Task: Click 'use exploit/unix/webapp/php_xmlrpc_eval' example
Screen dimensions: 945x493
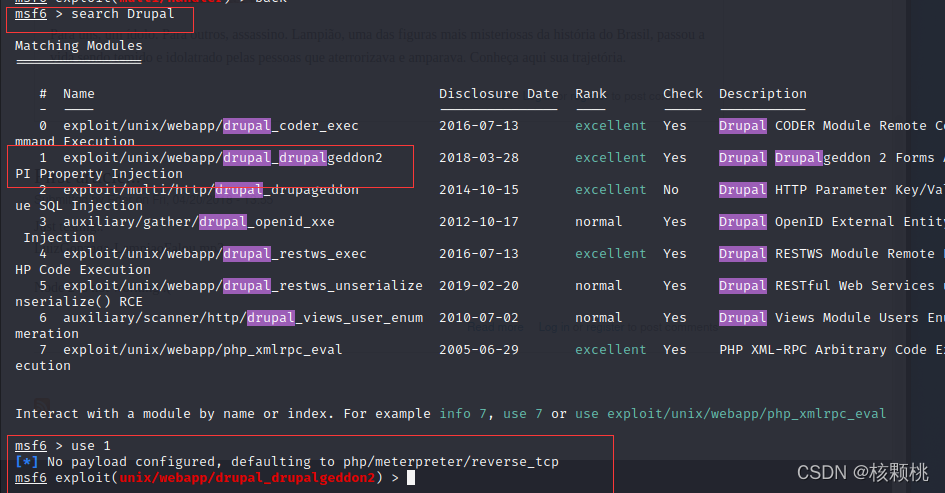Action: click(730, 414)
